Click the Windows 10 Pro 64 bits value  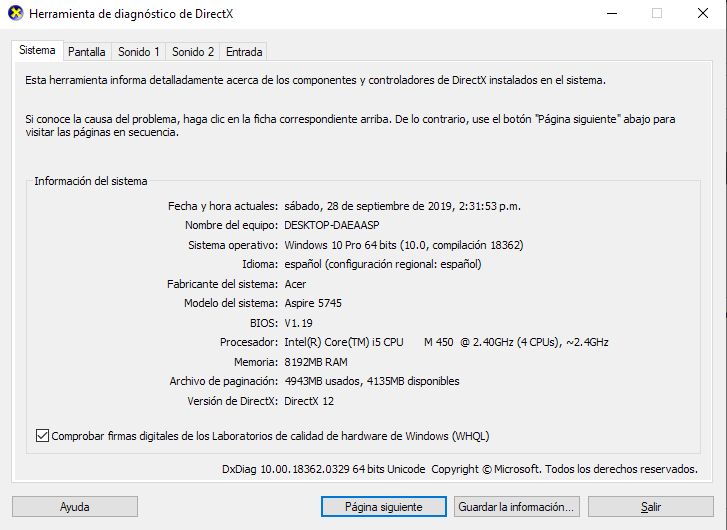[x=404, y=245]
